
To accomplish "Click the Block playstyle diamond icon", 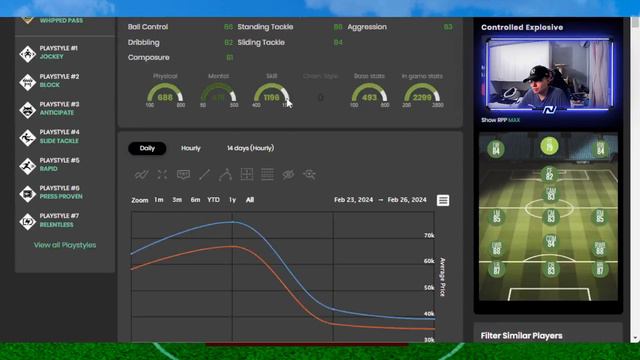I will (27, 82).
